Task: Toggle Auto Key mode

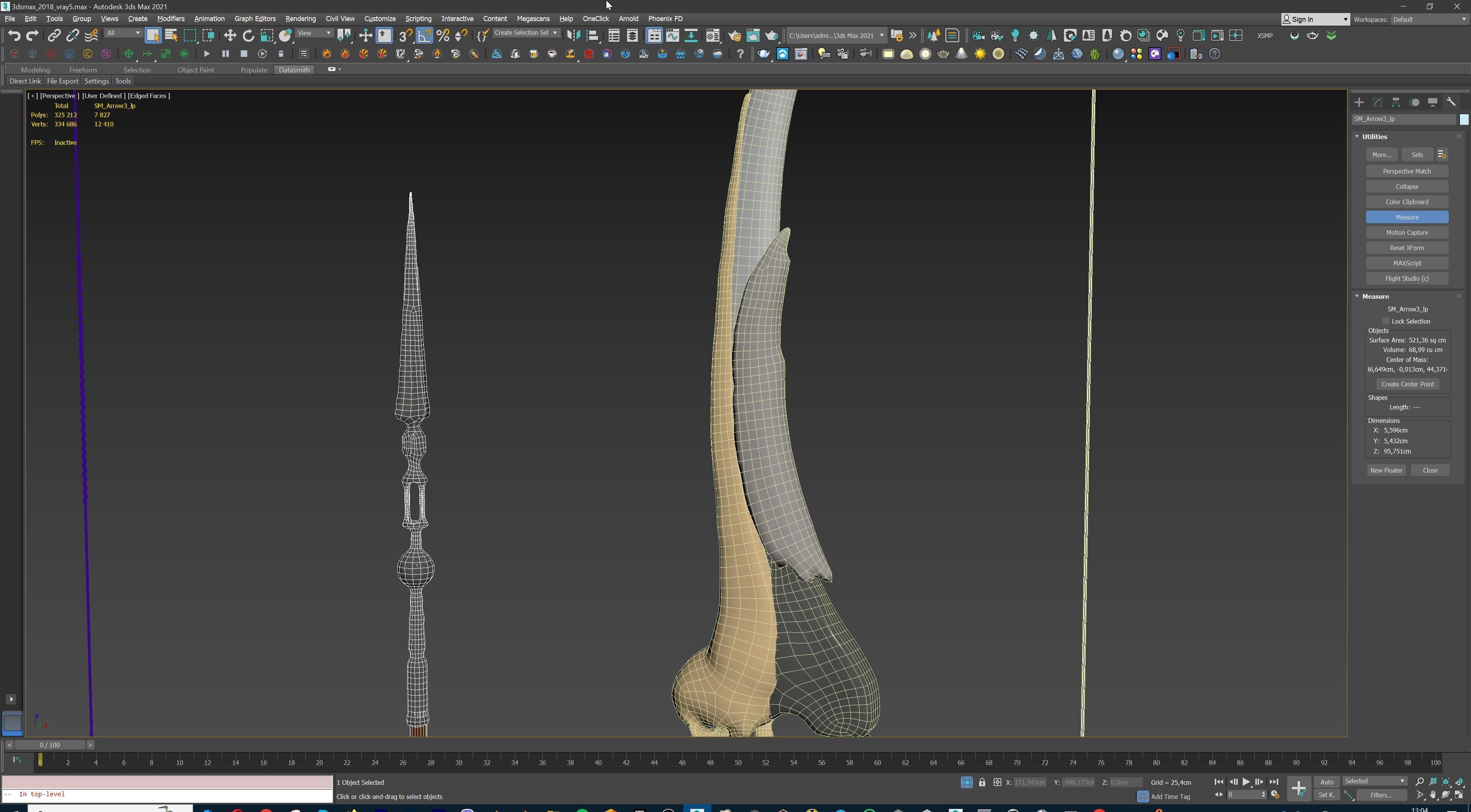Action: coord(1326,782)
